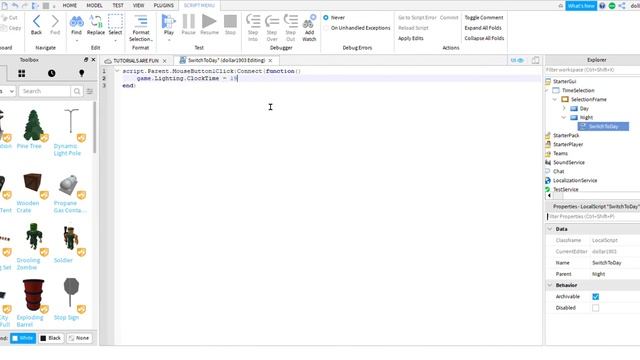This screenshot has height=360, width=640.
Task: Undock the Toolbox panel
Action: coord(86,60)
